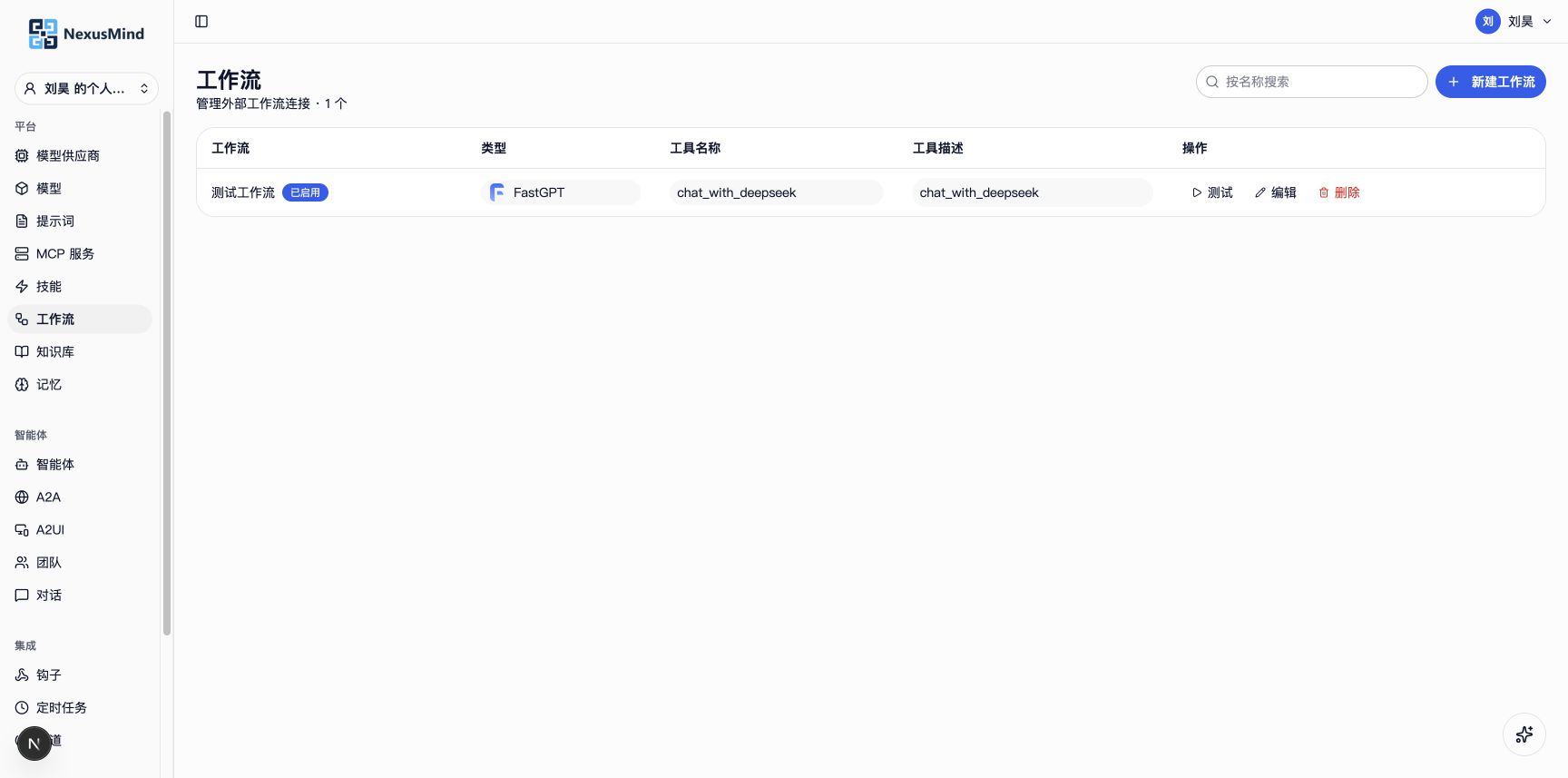
Task: Click the round N badge icon
Action: pos(34,744)
